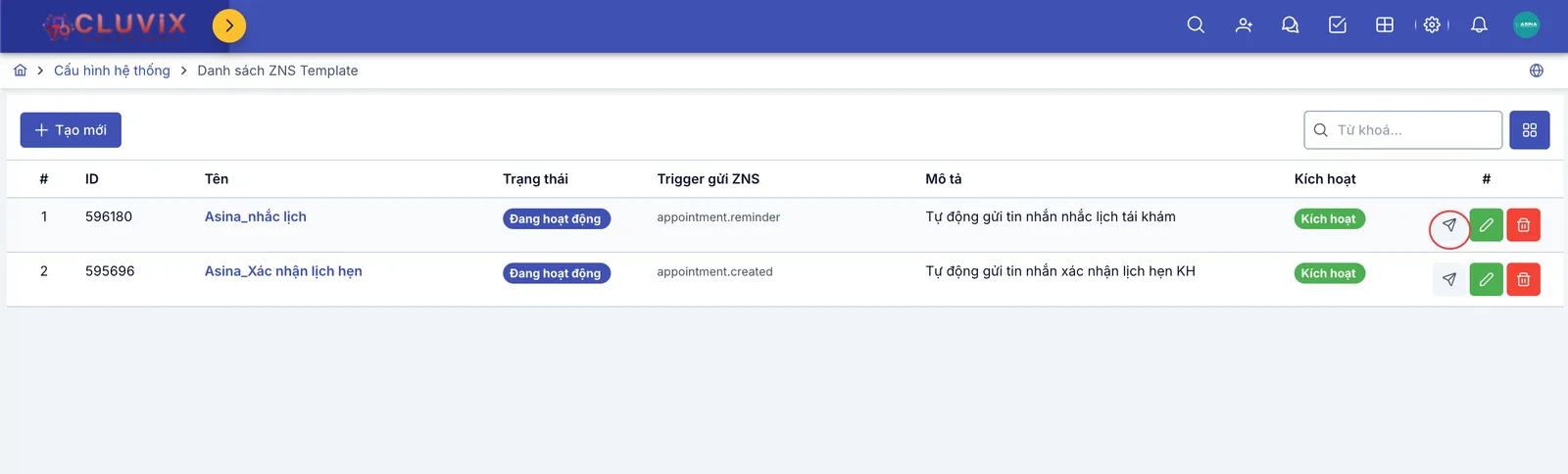Edit the Asina_nhắc lịch row
Image resolution: width=1568 pixels, height=474 pixels.
click(1487, 225)
